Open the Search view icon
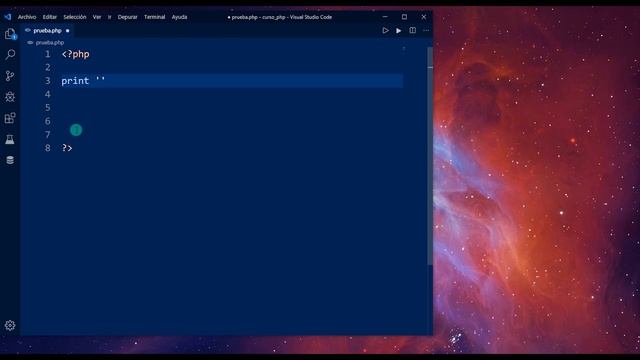The height and width of the screenshot is (360, 640). coord(10,54)
